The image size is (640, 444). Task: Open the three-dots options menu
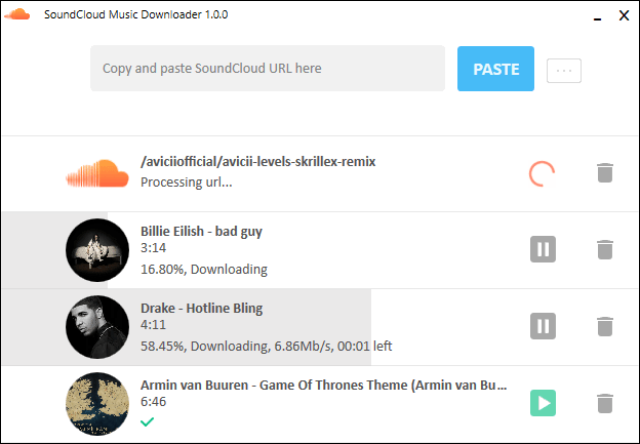pyautogui.click(x=564, y=71)
